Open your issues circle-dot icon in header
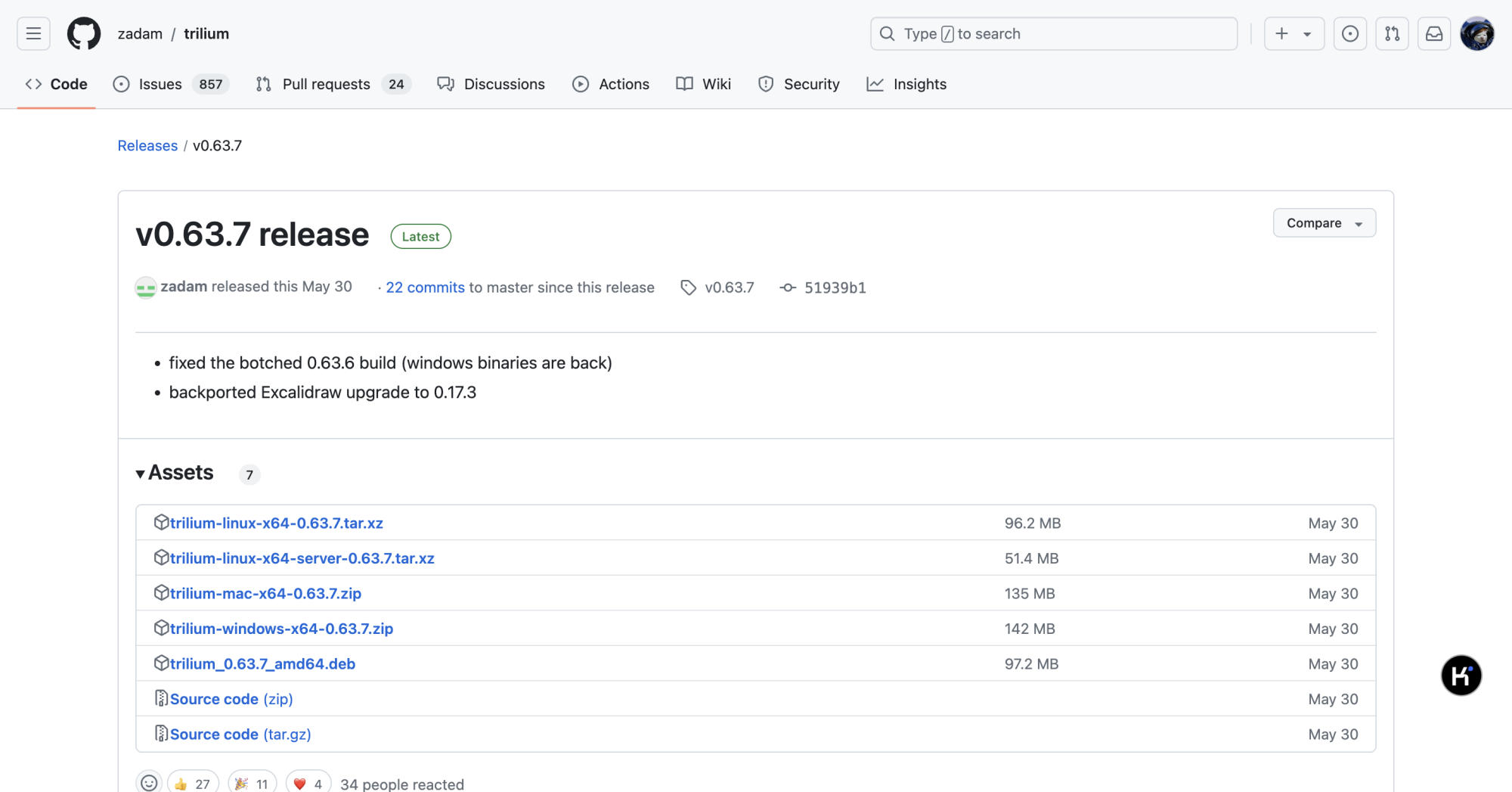 coord(1349,33)
